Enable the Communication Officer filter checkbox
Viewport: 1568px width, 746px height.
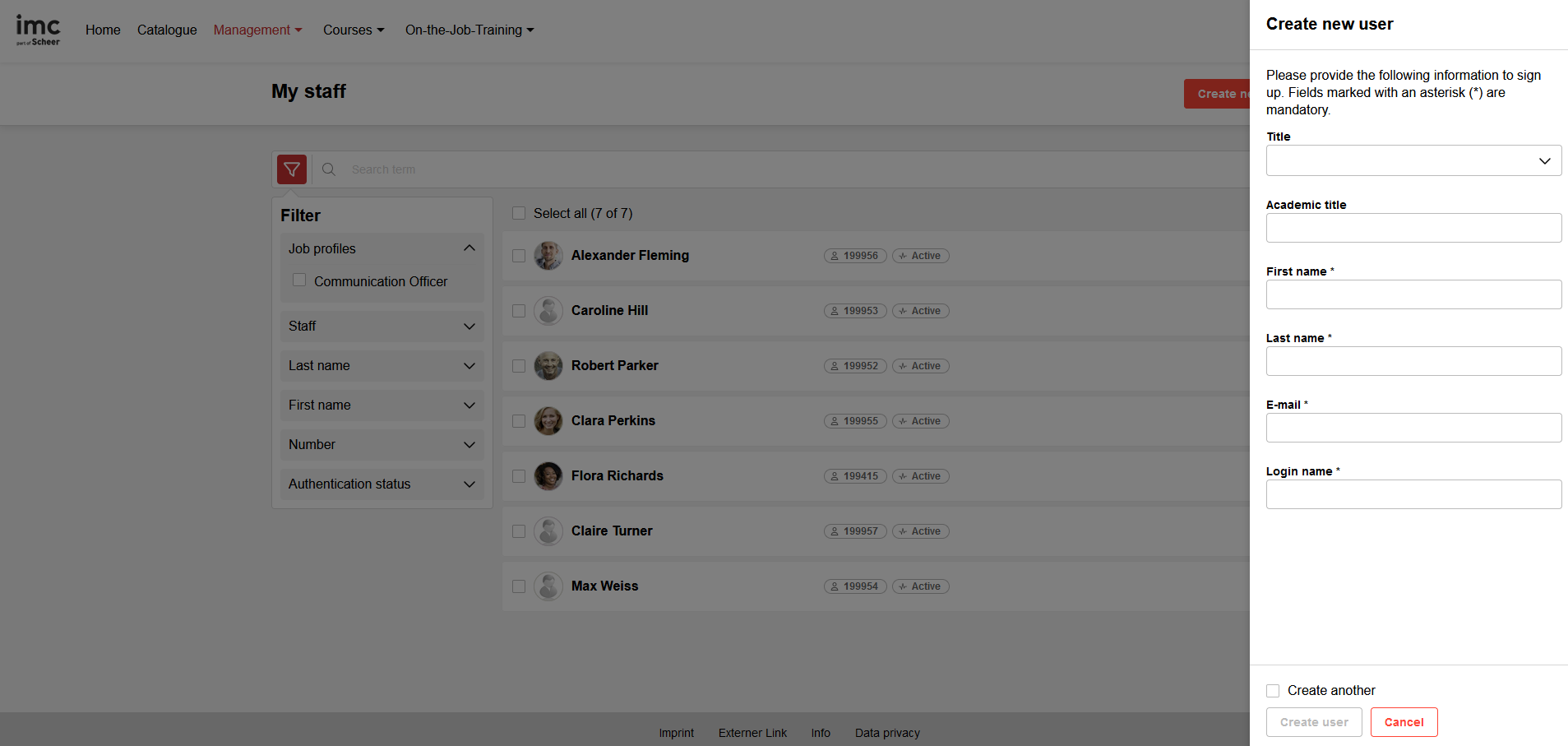[x=299, y=280]
